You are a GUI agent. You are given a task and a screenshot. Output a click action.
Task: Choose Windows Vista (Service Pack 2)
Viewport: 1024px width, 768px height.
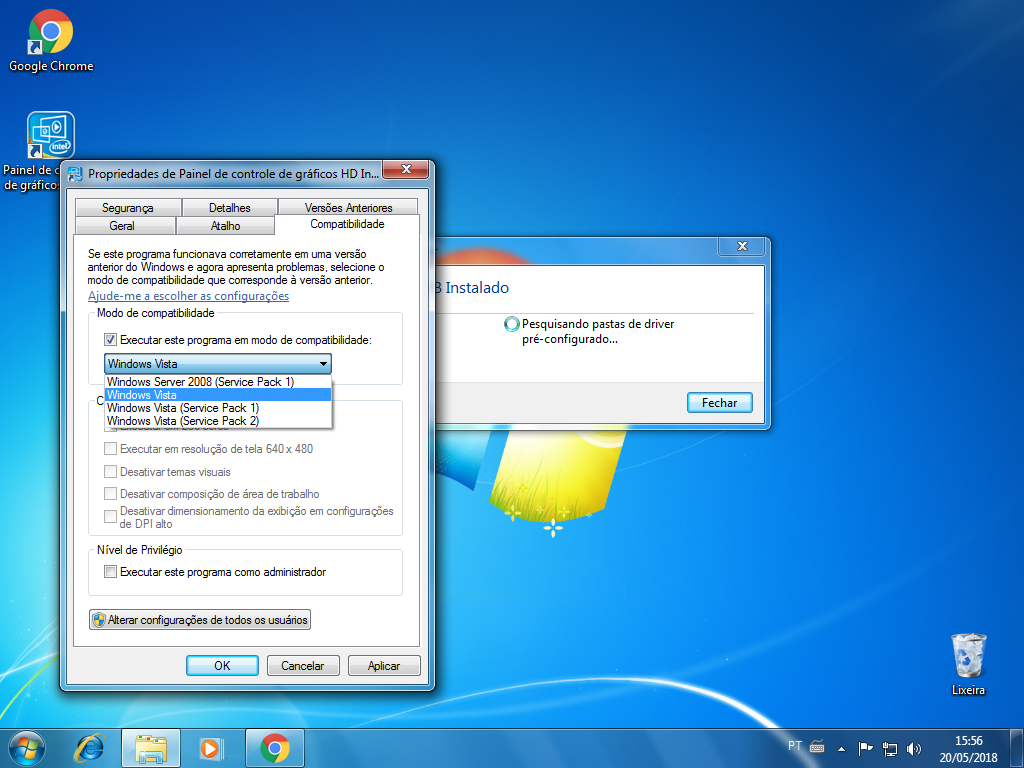(218, 421)
